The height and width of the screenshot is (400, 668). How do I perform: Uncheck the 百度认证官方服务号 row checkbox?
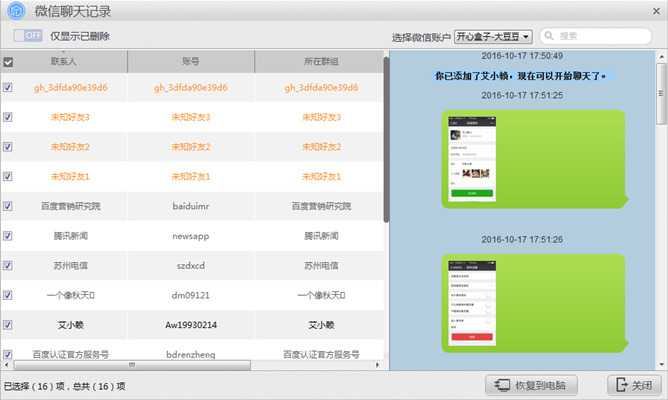click(x=8, y=354)
